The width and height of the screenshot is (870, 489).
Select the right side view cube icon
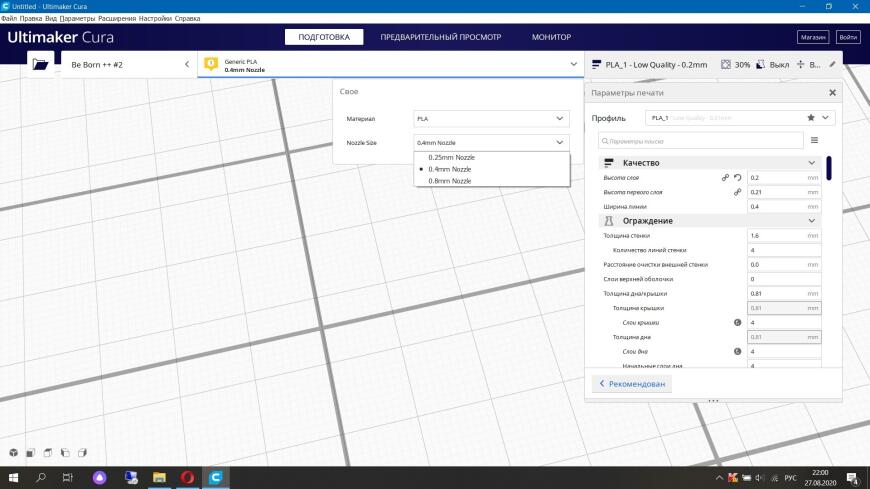[82, 453]
